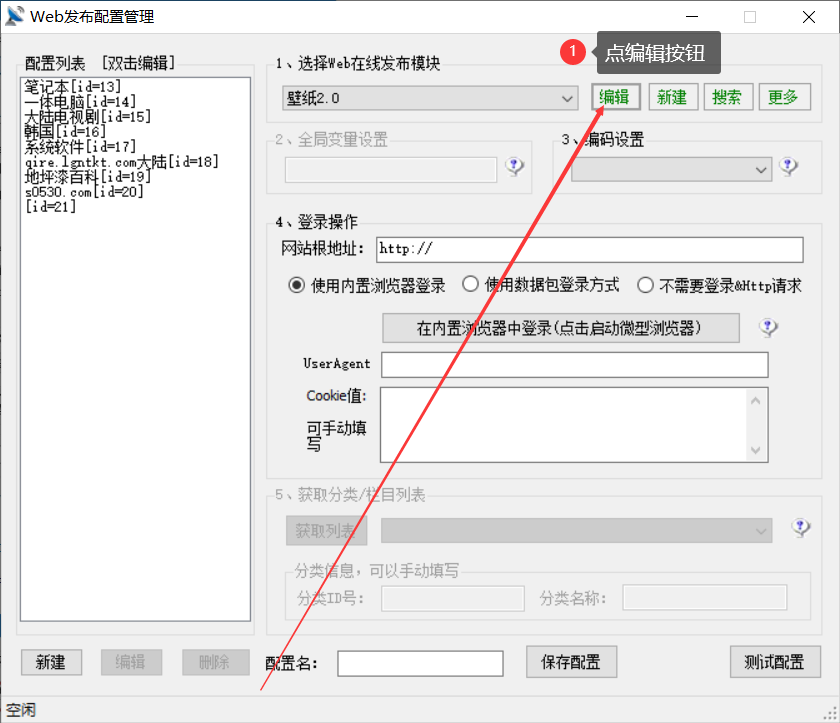The height and width of the screenshot is (723, 840).
Task: Select 使用数据包登录方式 radio option
Action: coord(470,285)
